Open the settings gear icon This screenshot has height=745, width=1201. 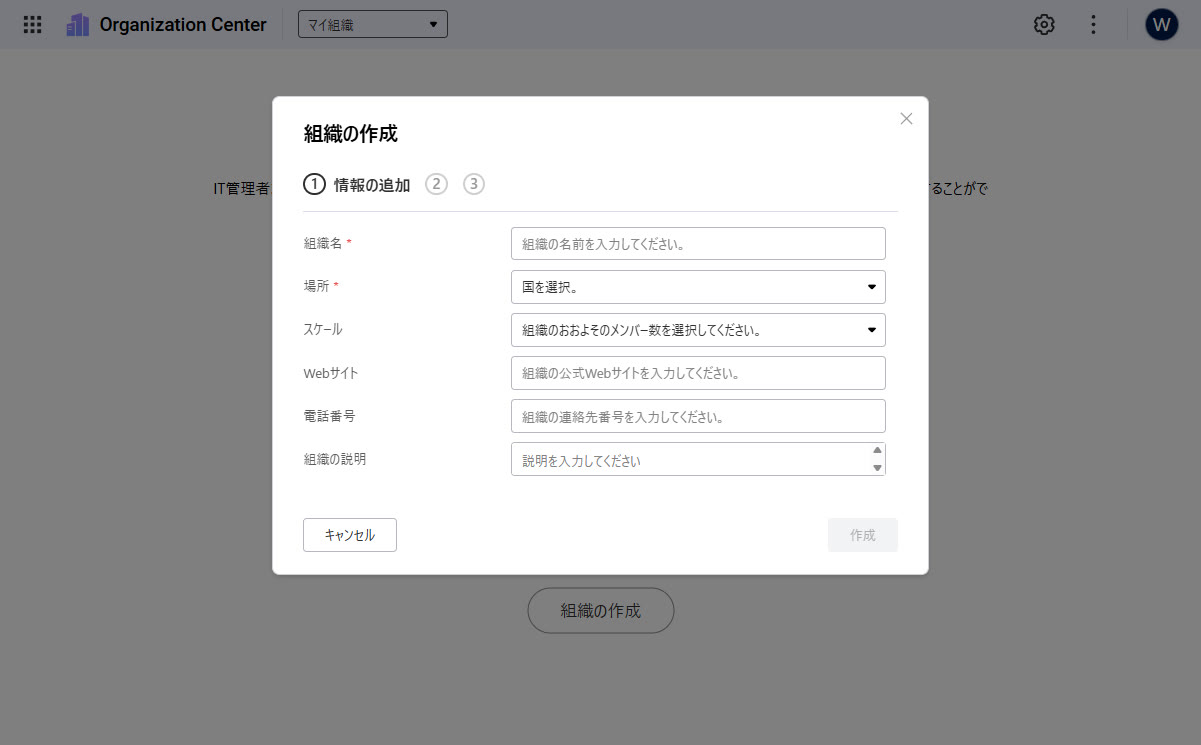[x=1044, y=25]
